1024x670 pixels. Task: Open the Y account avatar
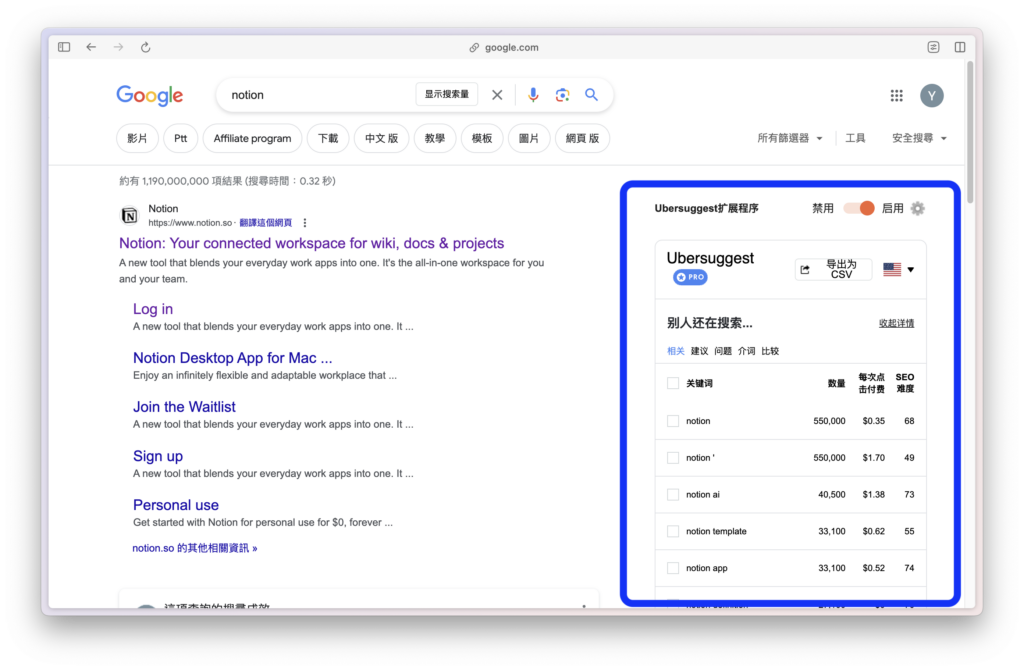tap(932, 95)
